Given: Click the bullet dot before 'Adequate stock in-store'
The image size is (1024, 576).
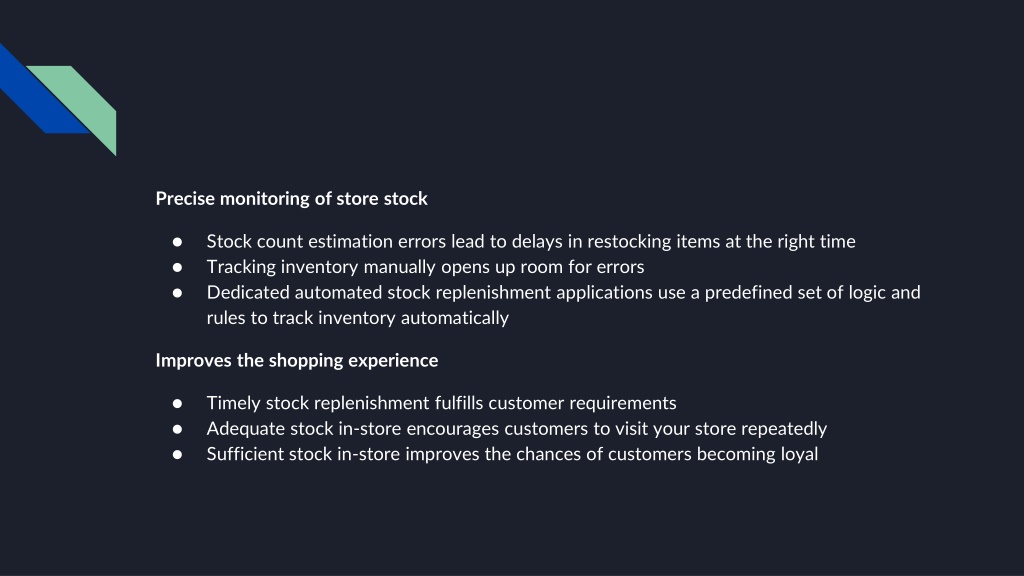Looking at the screenshot, I should pyautogui.click(x=177, y=429).
